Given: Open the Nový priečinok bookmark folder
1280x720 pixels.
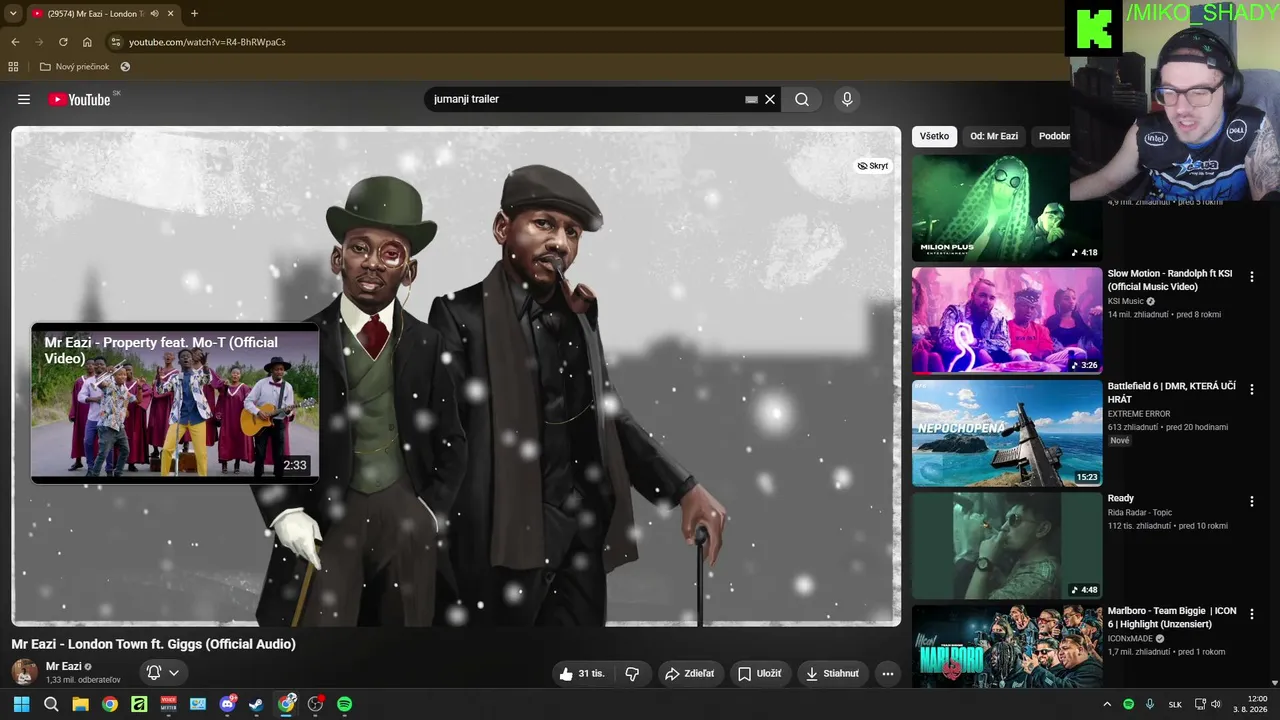Looking at the screenshot, I should [x=74, y=67].
